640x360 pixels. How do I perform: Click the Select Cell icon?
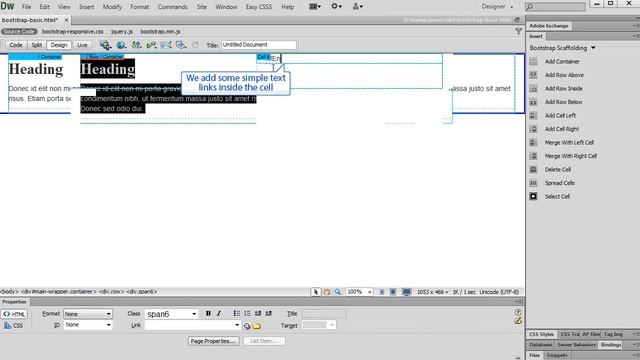pos(533,196)
